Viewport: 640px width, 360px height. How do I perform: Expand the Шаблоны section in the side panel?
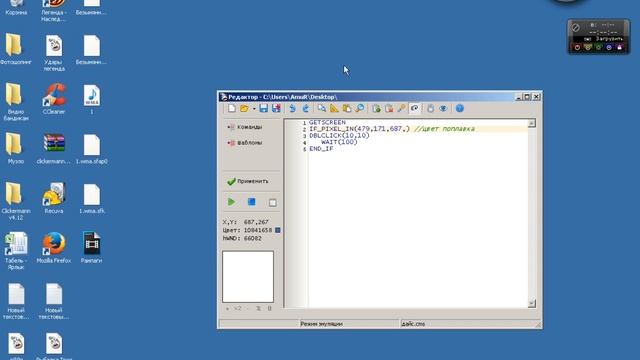[245, 143]
